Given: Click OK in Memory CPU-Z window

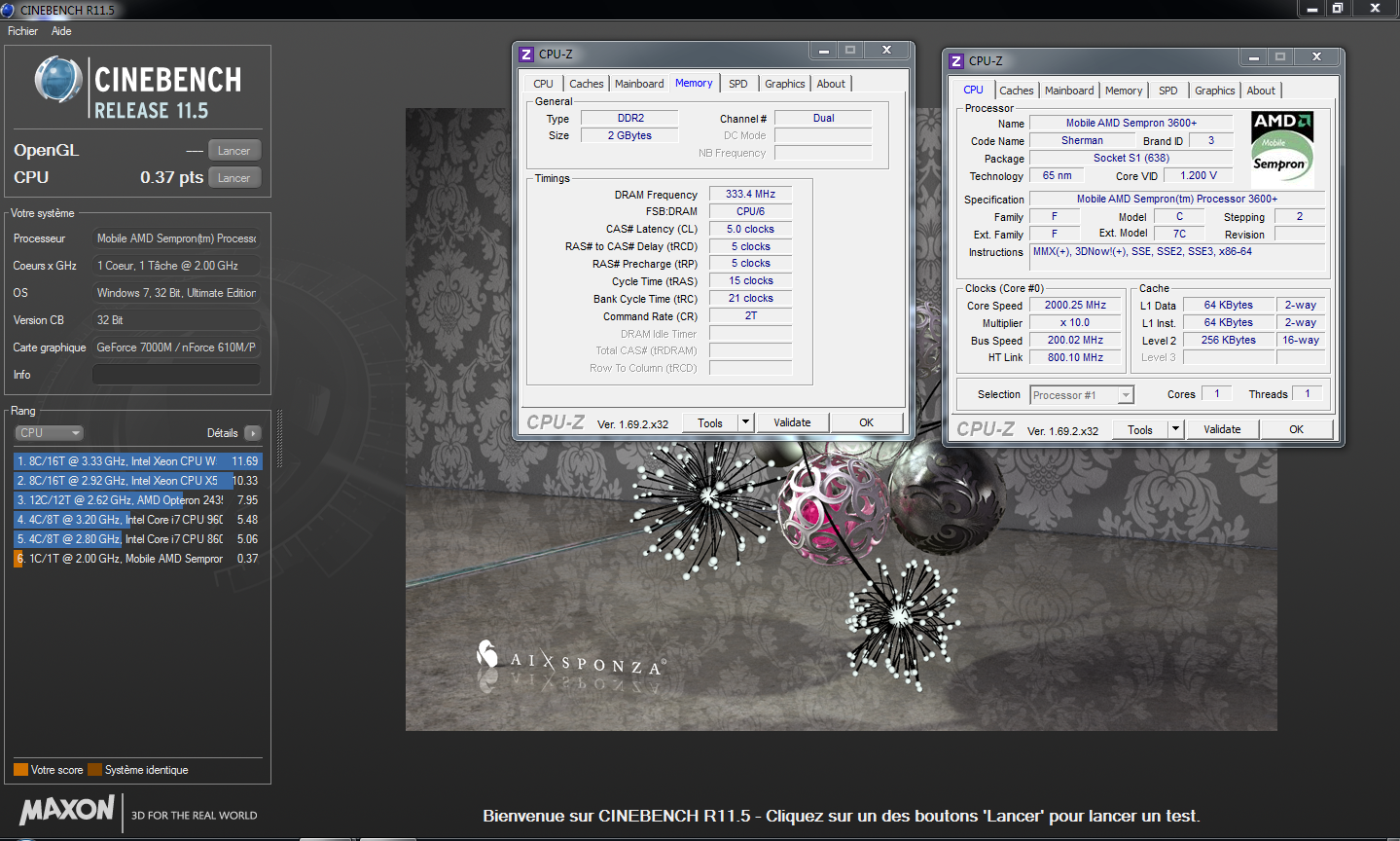Looking at the screenshot, I should point(866,422).
